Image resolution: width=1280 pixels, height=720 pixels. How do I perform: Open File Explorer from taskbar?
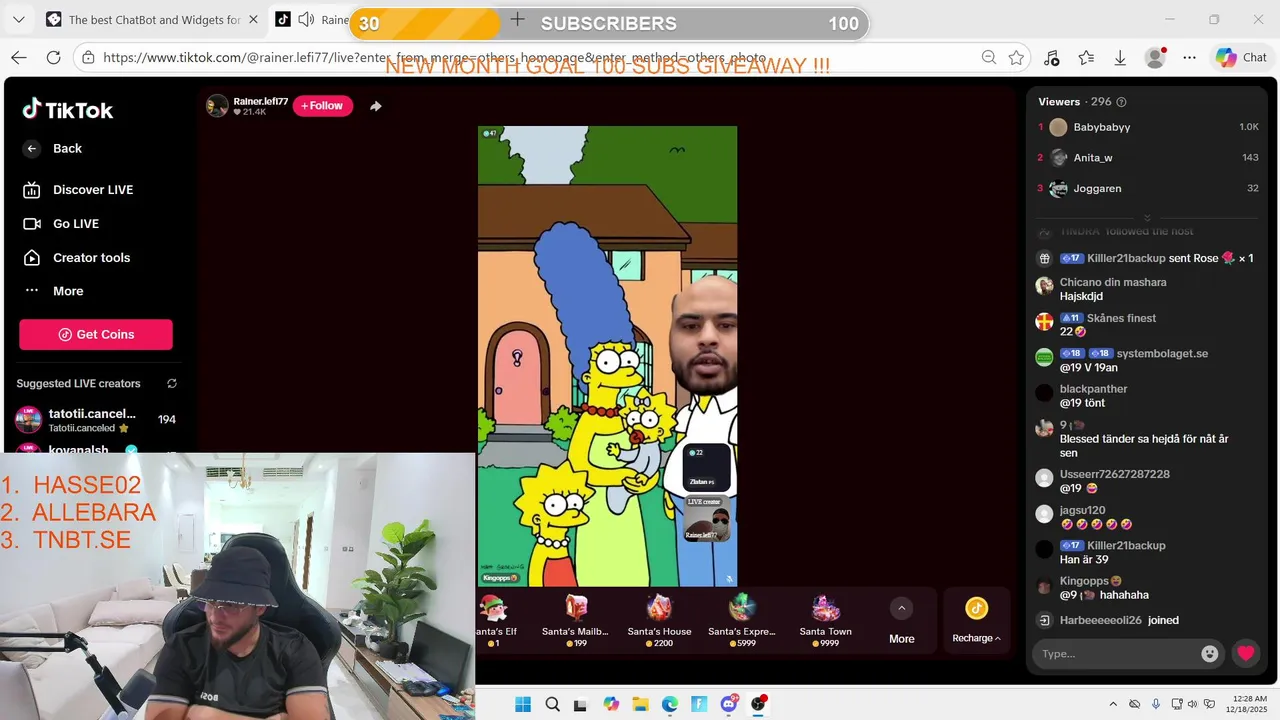640,704
